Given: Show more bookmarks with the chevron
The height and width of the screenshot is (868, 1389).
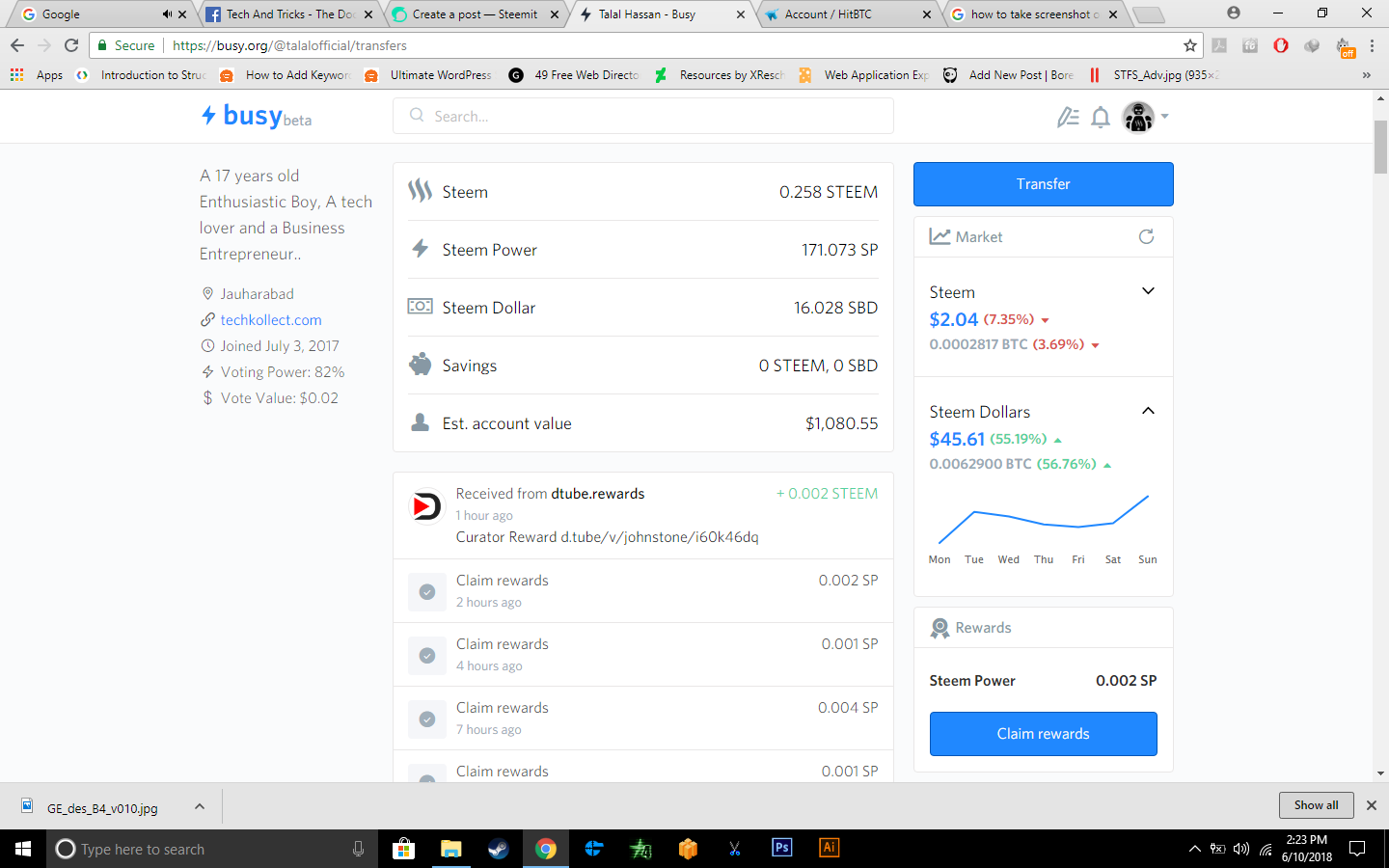Looking at the screenshot, I should point(1366,75).
